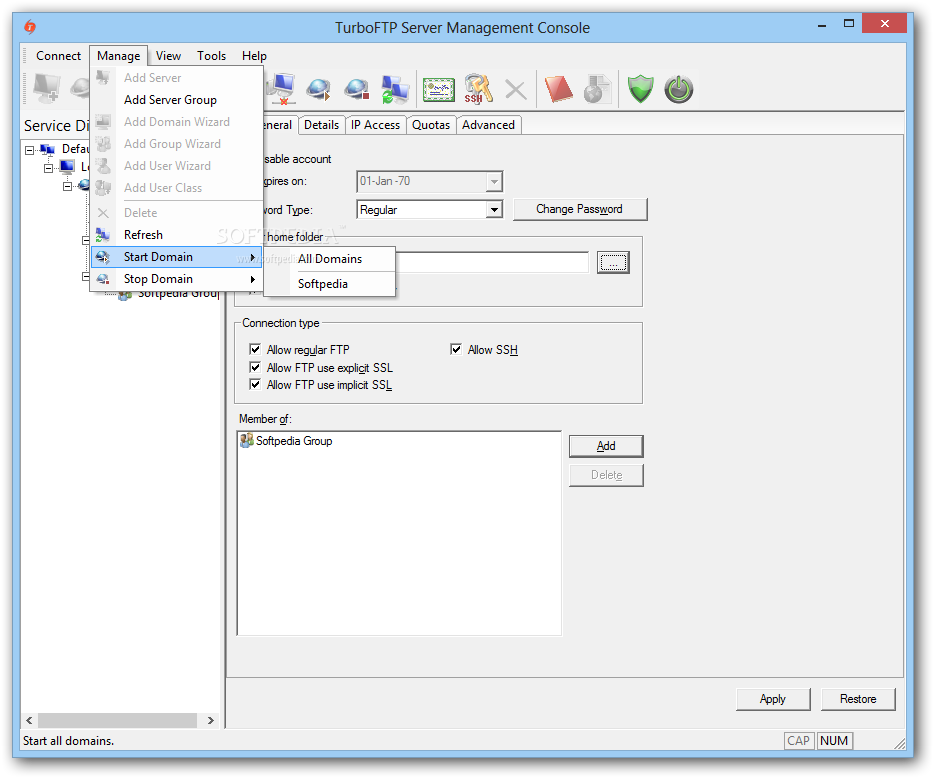Select Softpedia in Start Domain submenu
Image resolution: width=934 pixels, height=778 pixels.
329,284
